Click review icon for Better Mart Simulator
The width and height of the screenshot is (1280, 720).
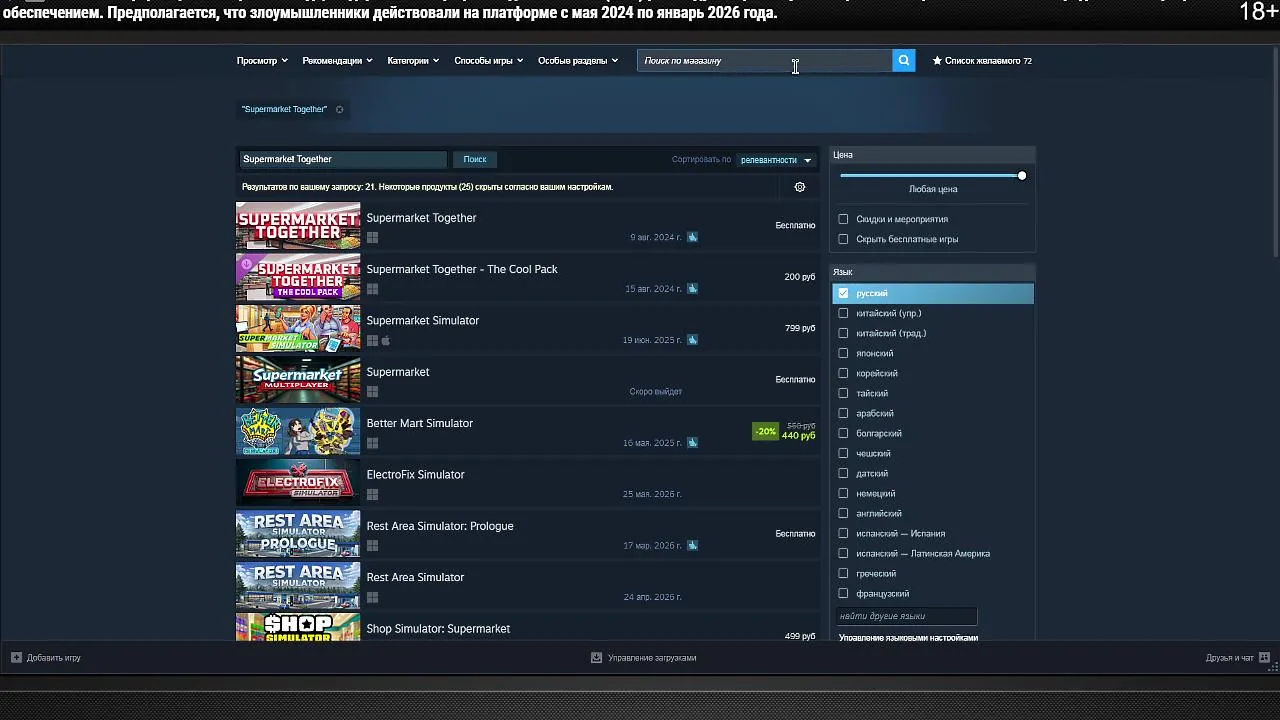[692, 443]
